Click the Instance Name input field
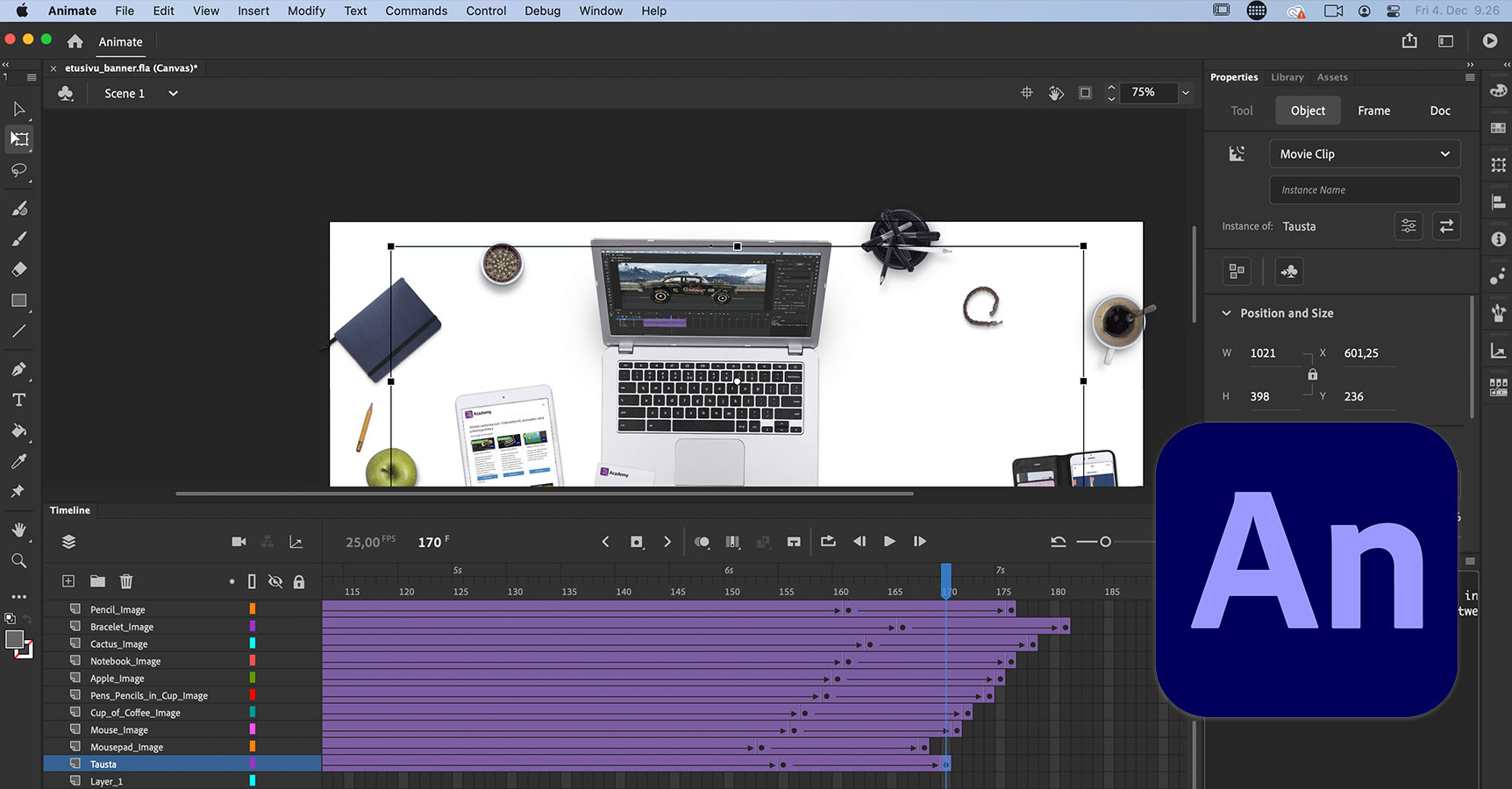The height and width of the screenshot is (789, 1512). (x=1365, y=189)
